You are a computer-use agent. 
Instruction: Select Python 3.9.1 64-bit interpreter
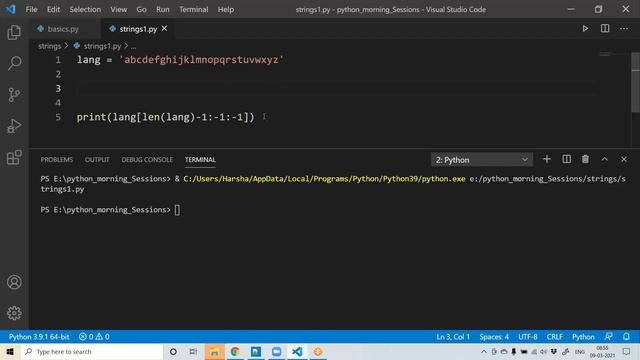39,337
